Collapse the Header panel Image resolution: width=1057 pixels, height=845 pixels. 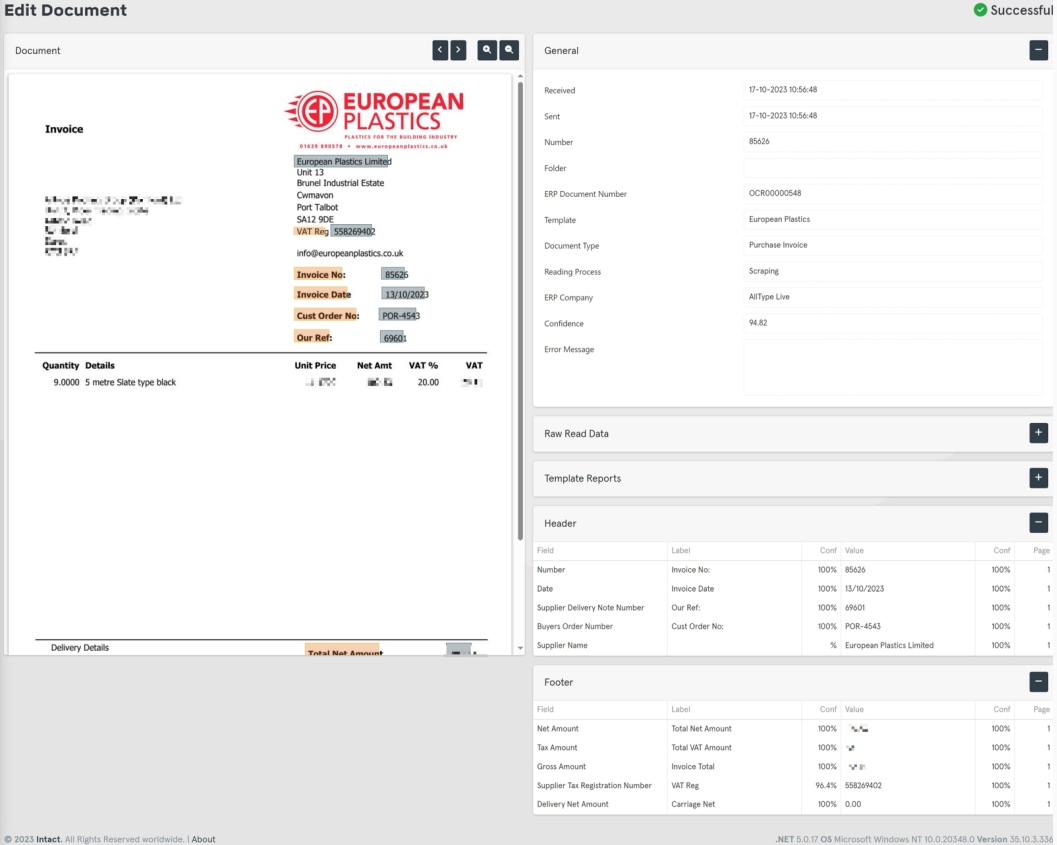(x=1038, y=522)
